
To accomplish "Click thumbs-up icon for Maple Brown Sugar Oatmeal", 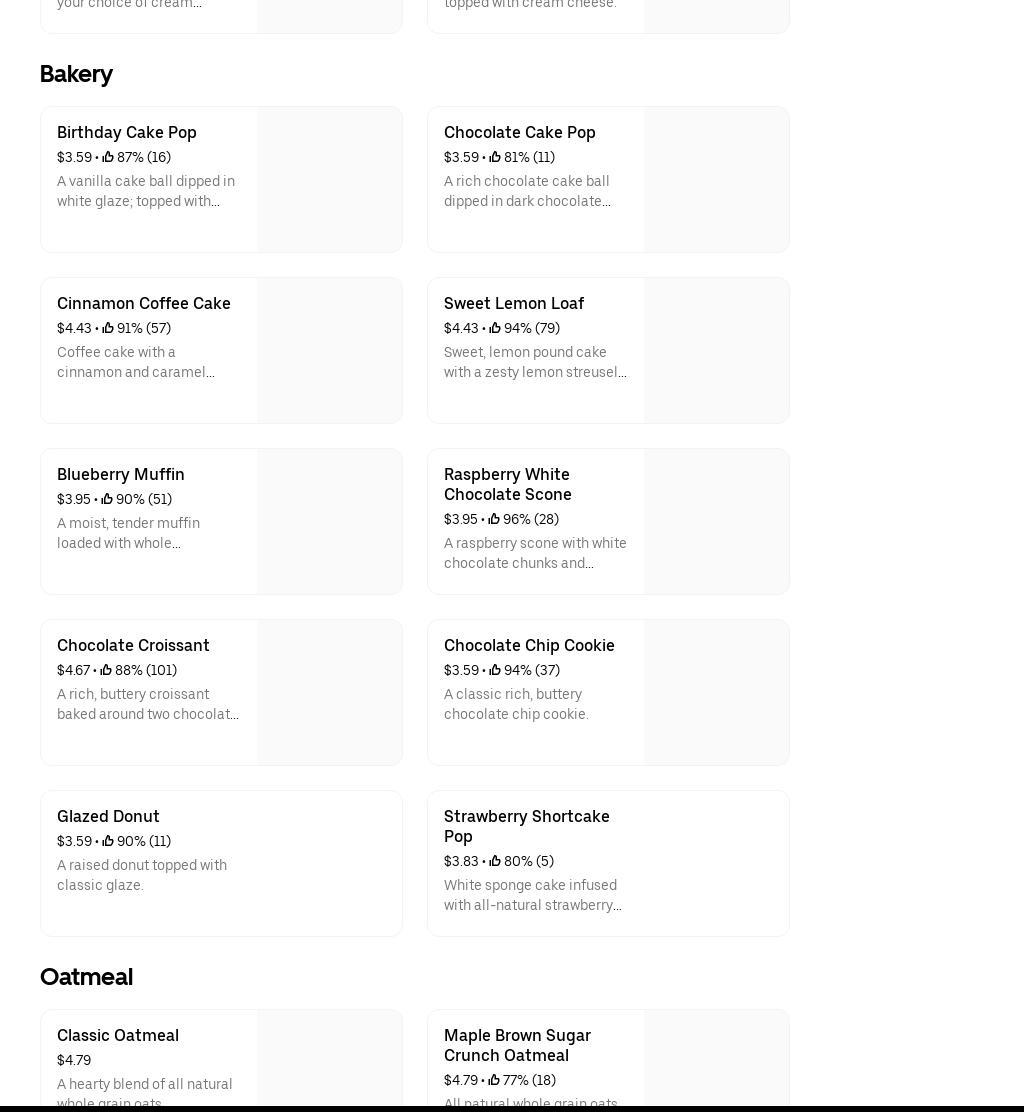I will 494,1080.
